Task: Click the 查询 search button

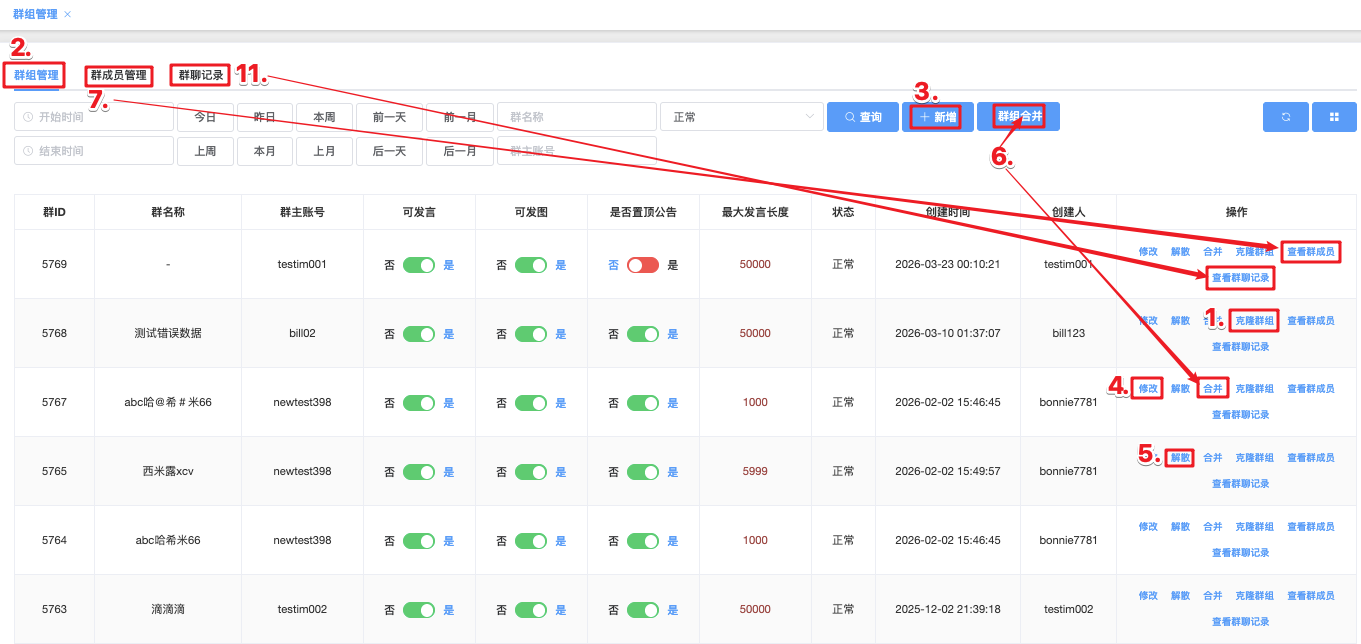Action: 862,117
